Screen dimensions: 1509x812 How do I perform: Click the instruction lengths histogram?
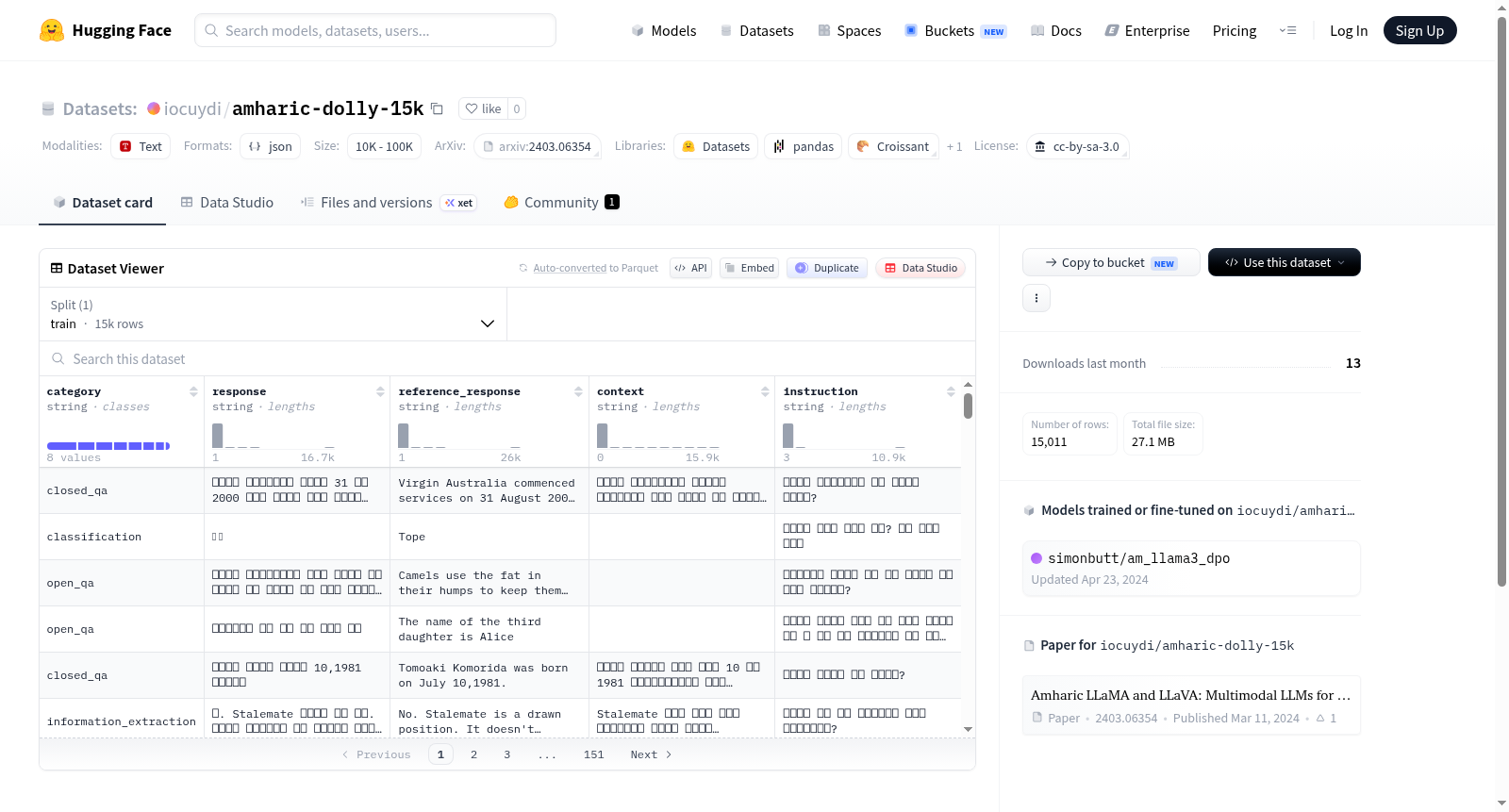point(844,436)
